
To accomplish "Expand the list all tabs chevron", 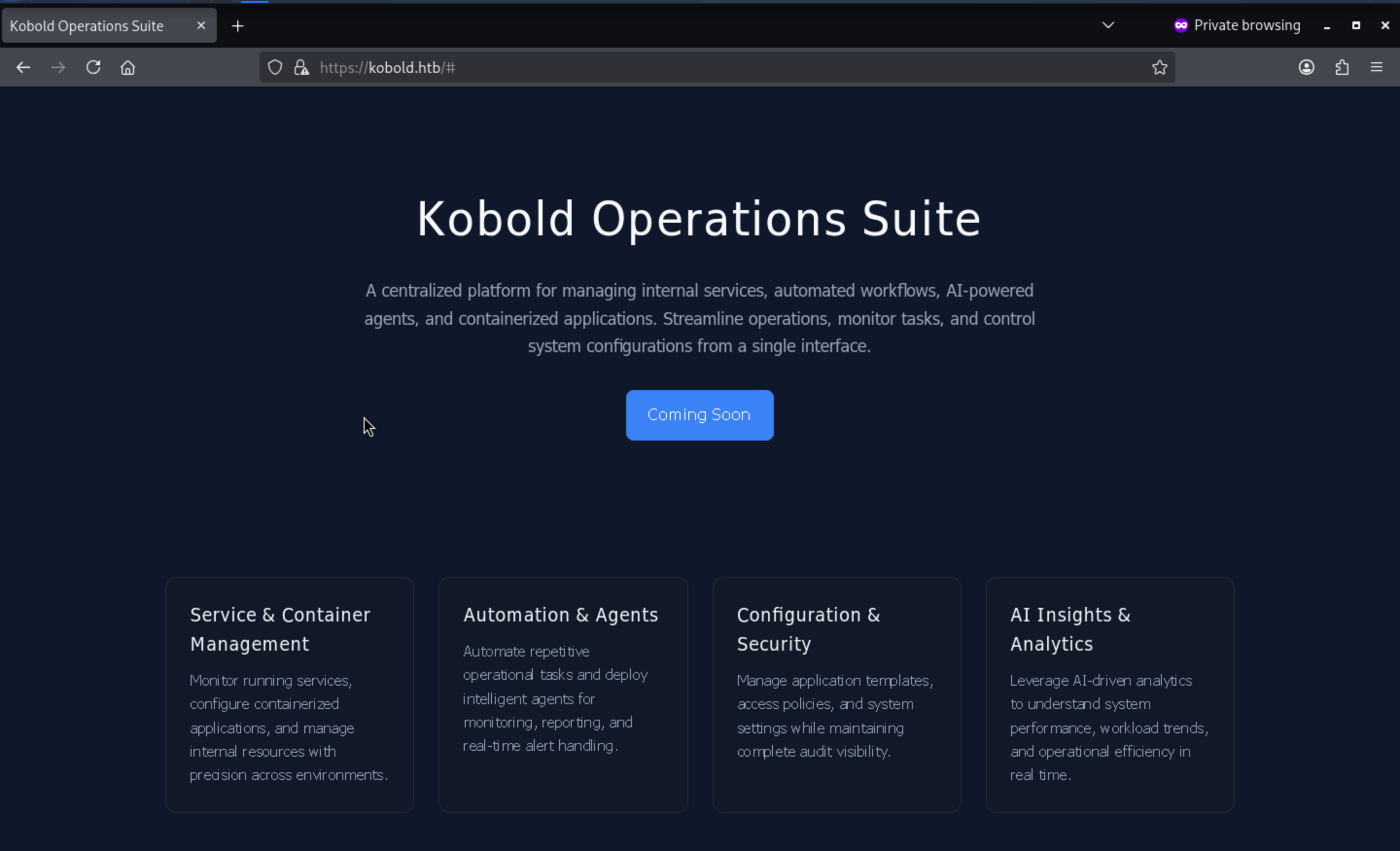I will [1108, 25].
